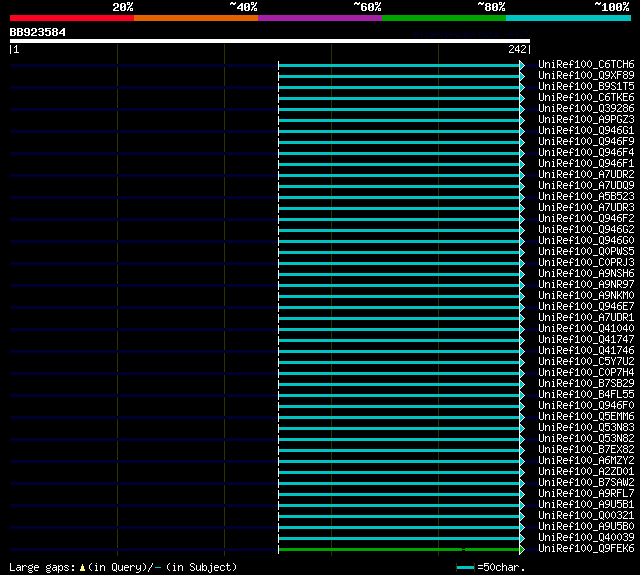Click the red 20% identity legend segment
Image resolution: width=640 pixels, height=575 pixels.
pos(72,18)
